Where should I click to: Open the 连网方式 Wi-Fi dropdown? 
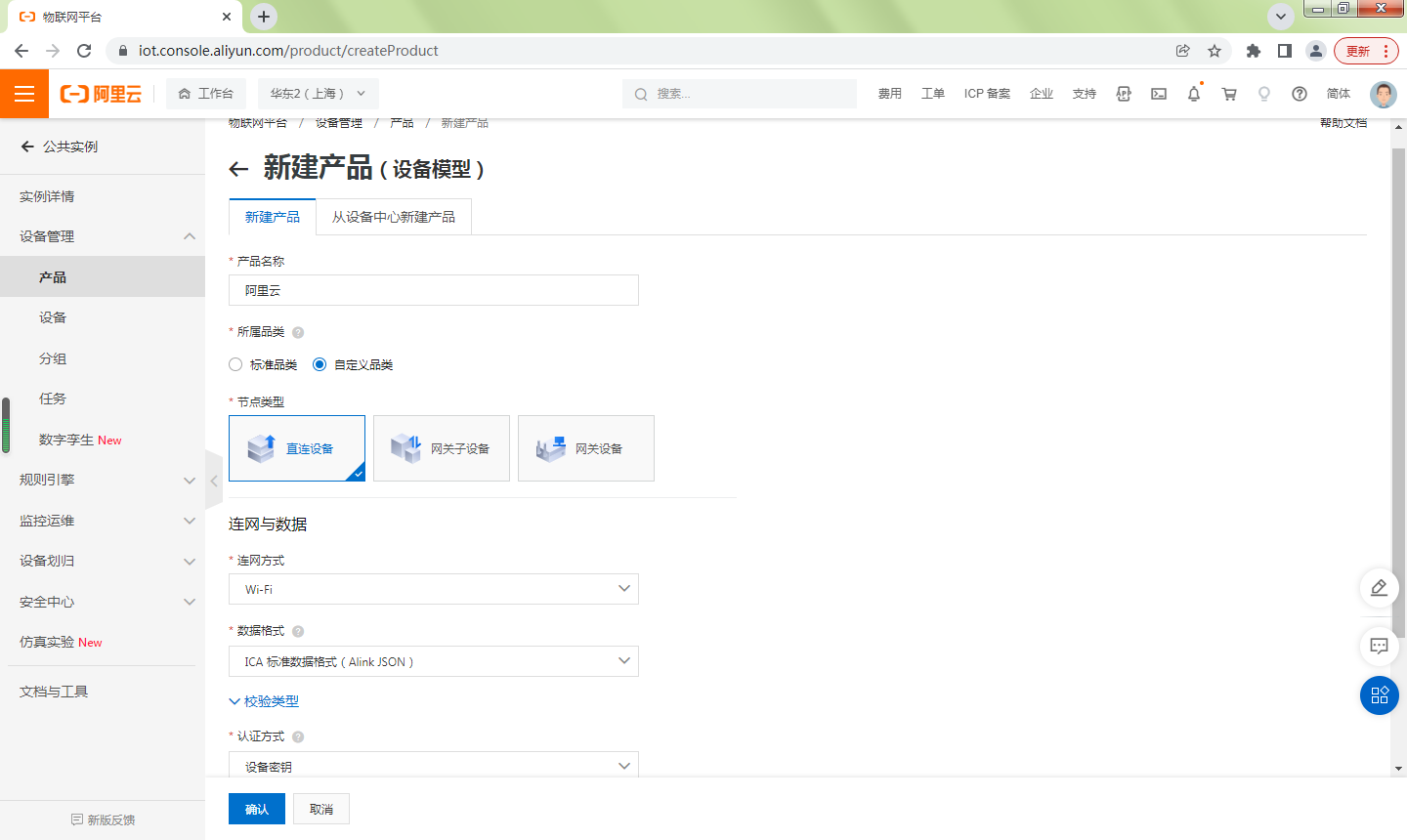coord(434,589)
